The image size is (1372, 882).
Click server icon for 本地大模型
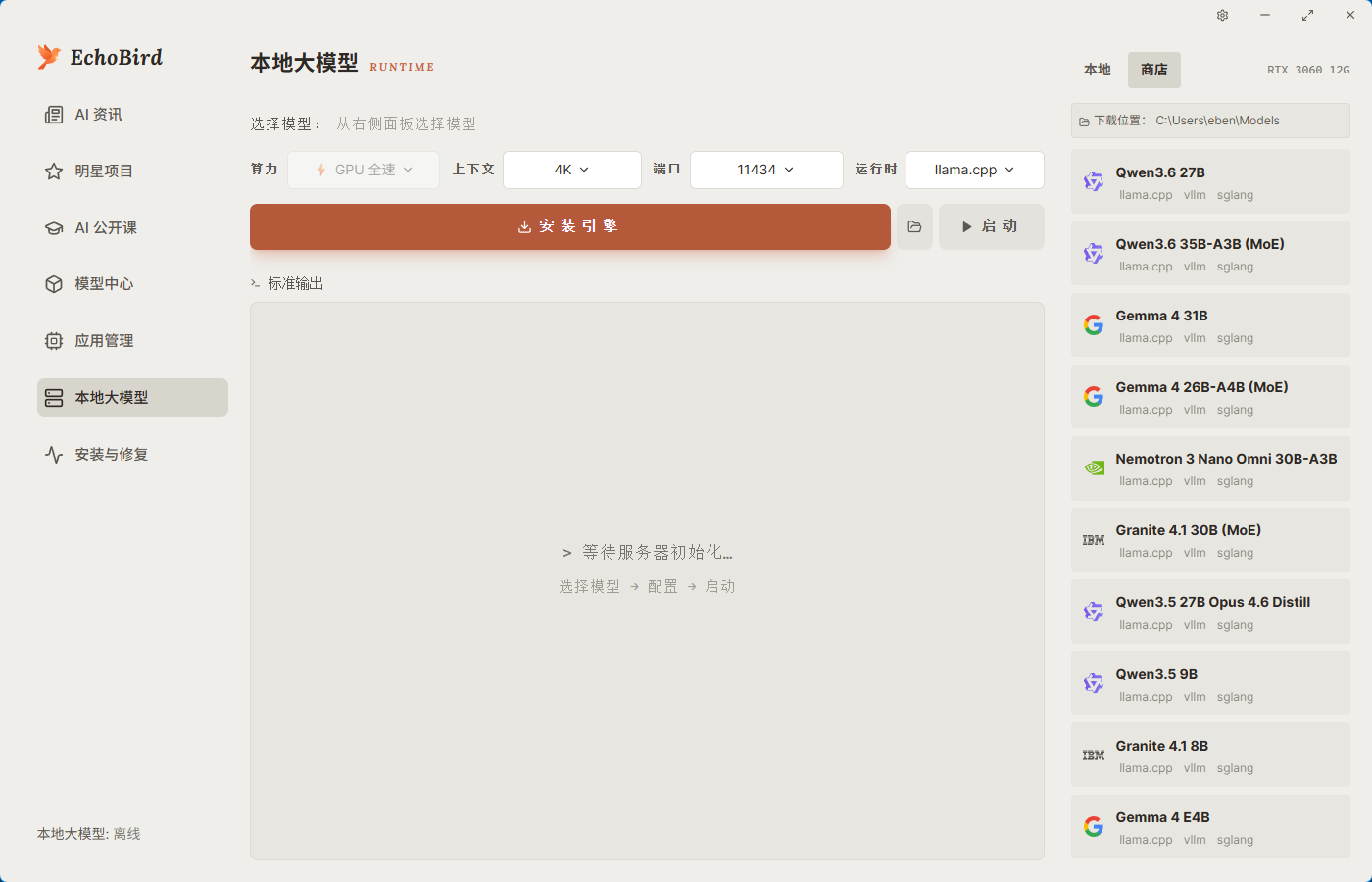click(x=54, y=398)
